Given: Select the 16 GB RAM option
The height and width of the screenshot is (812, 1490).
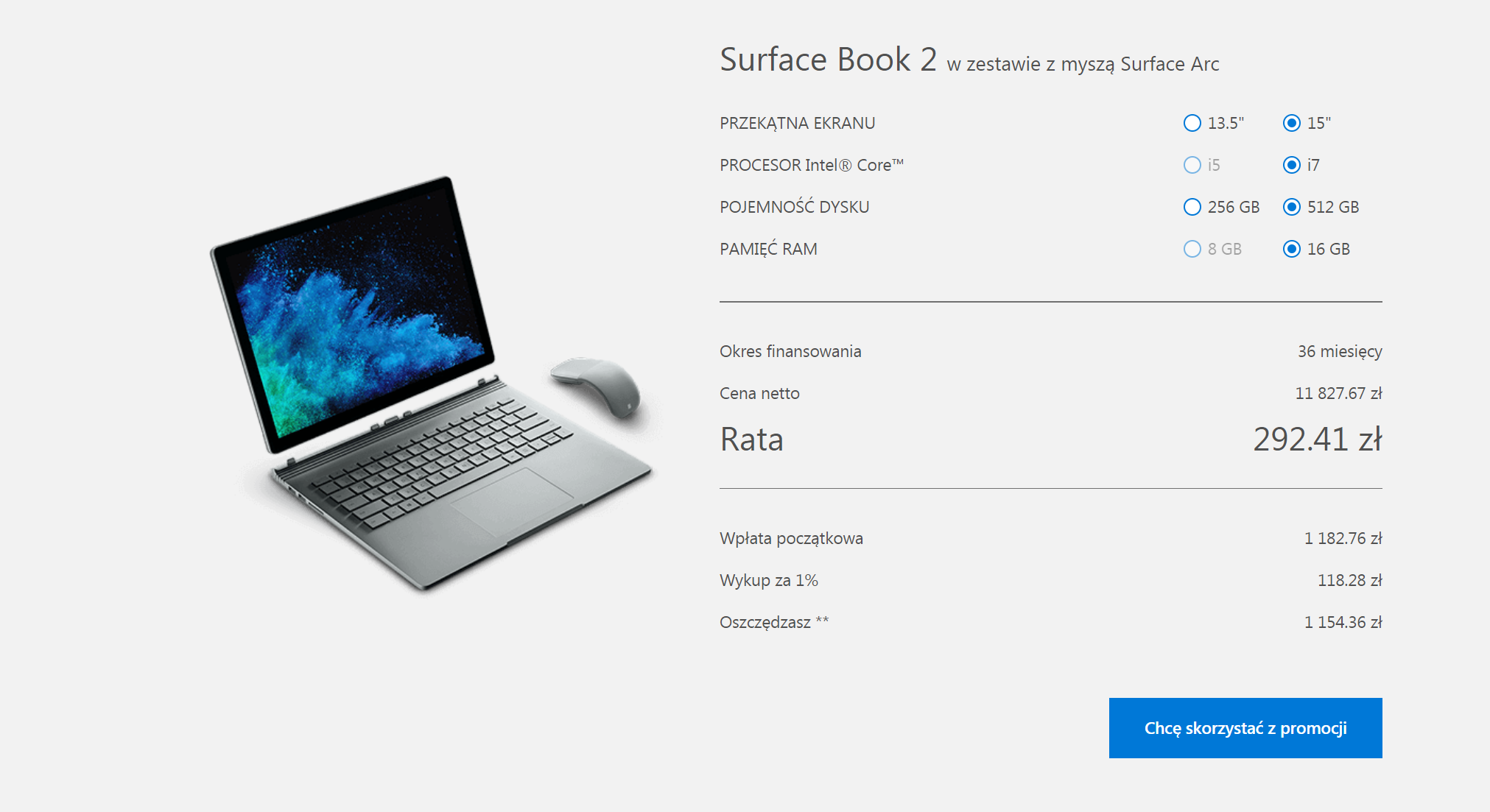Looking at the screenshot, I should coord(1292,249).
